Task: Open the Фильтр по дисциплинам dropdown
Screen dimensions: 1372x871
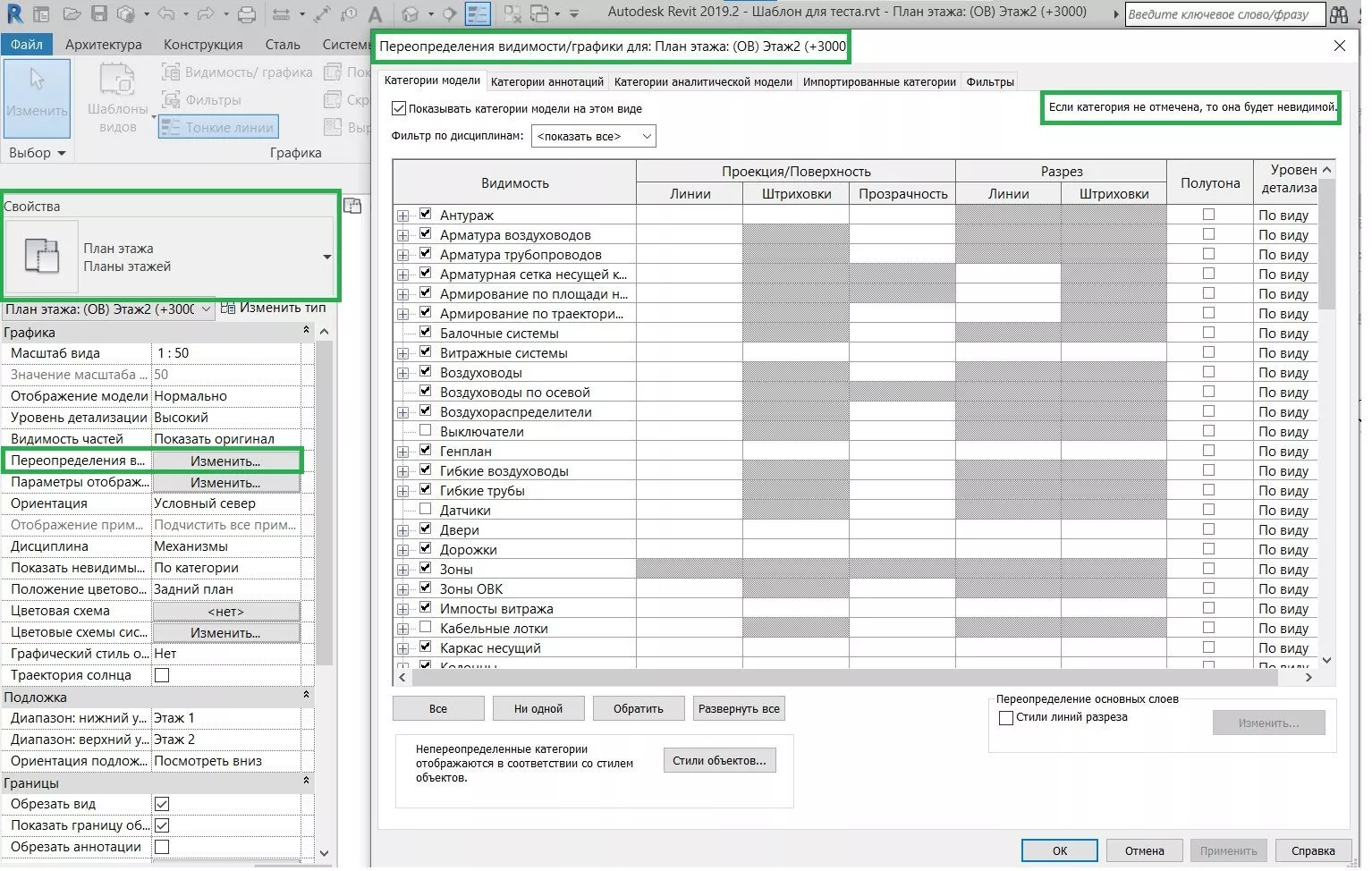Action: (593, 136)
